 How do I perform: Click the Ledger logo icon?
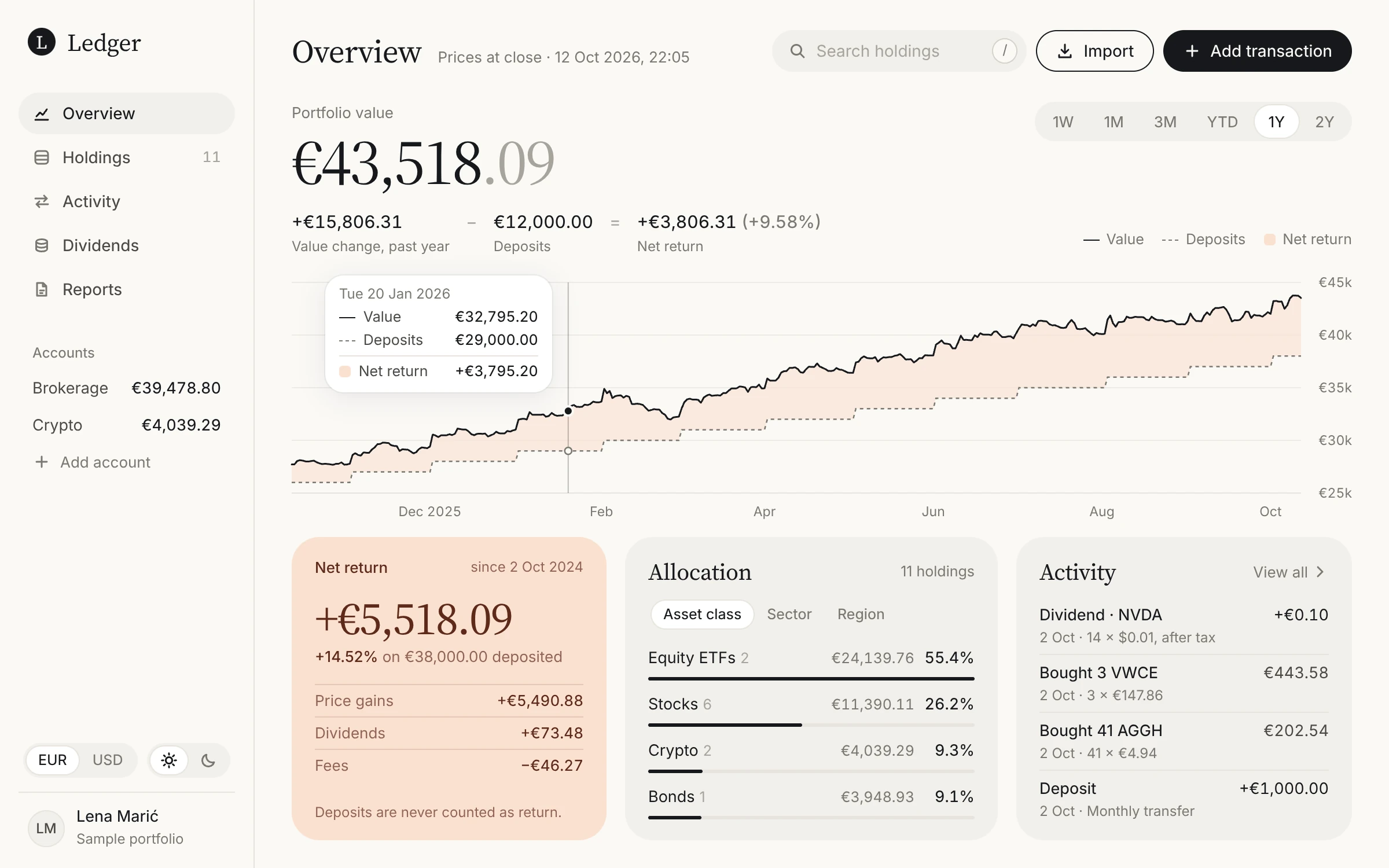(42, 42)
